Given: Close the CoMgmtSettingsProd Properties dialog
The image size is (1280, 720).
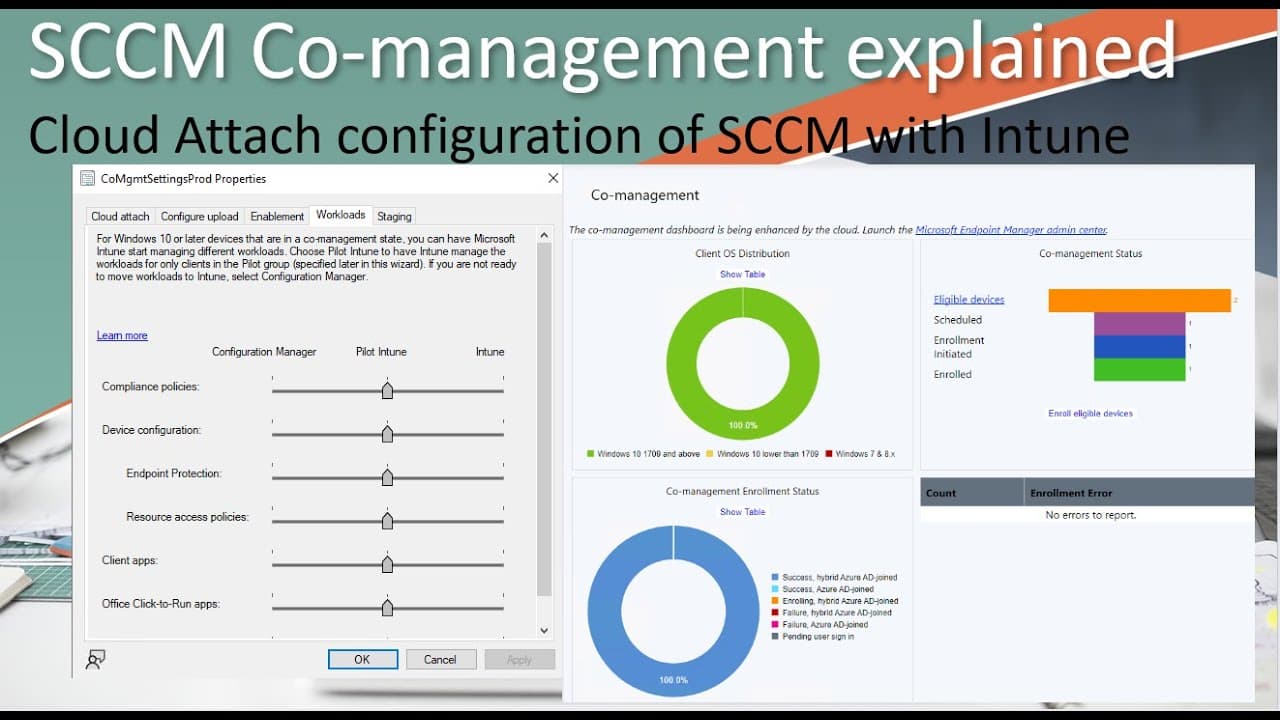Looking at the screenshot, I should click(x=553, y=178).
